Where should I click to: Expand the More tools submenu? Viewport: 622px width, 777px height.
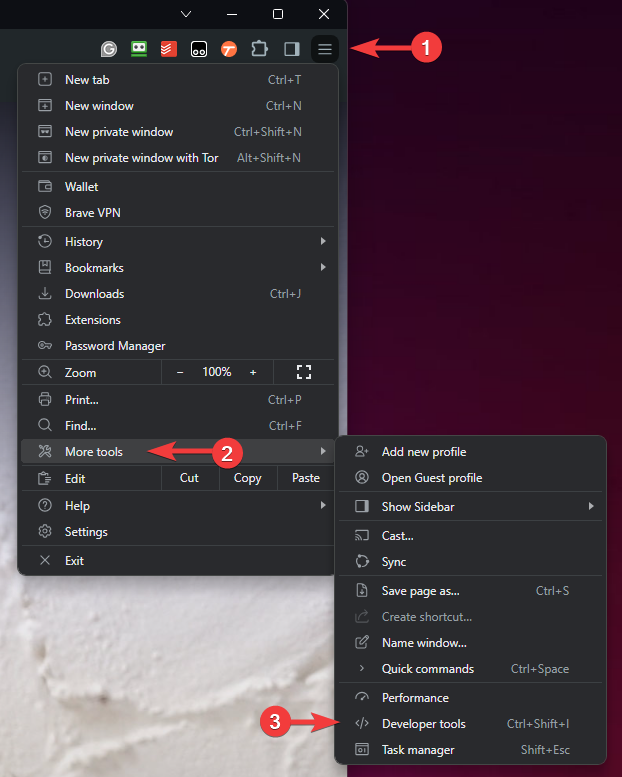click(178, 451)
